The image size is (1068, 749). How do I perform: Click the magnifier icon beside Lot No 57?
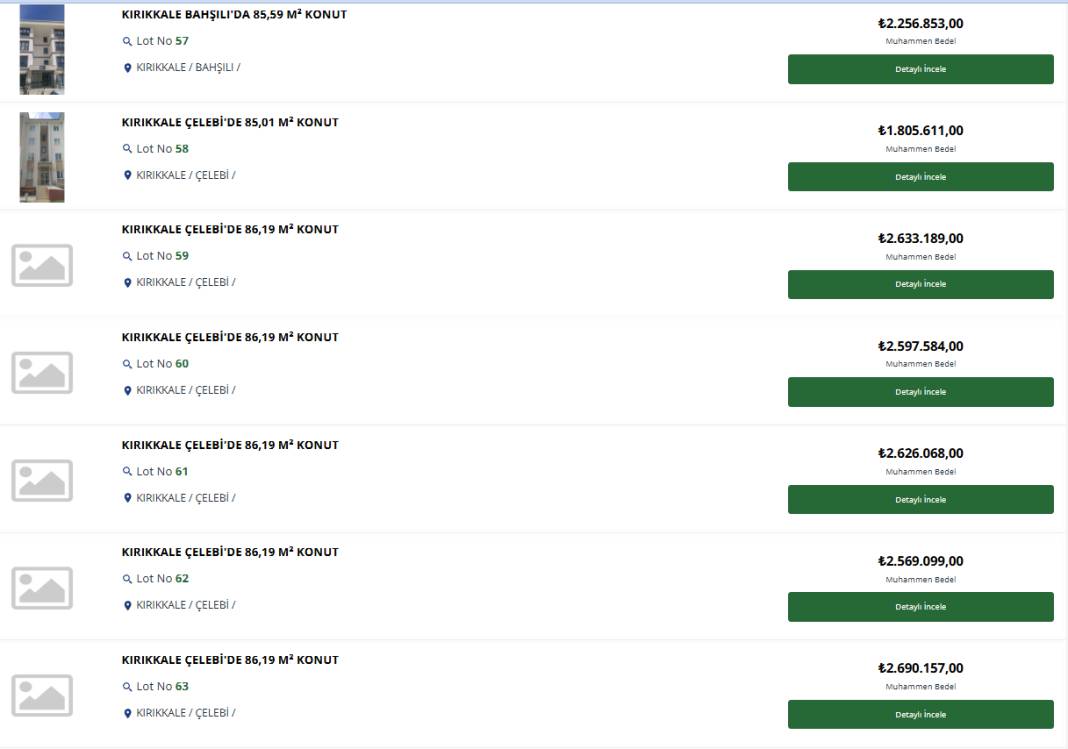coord(127,42)
